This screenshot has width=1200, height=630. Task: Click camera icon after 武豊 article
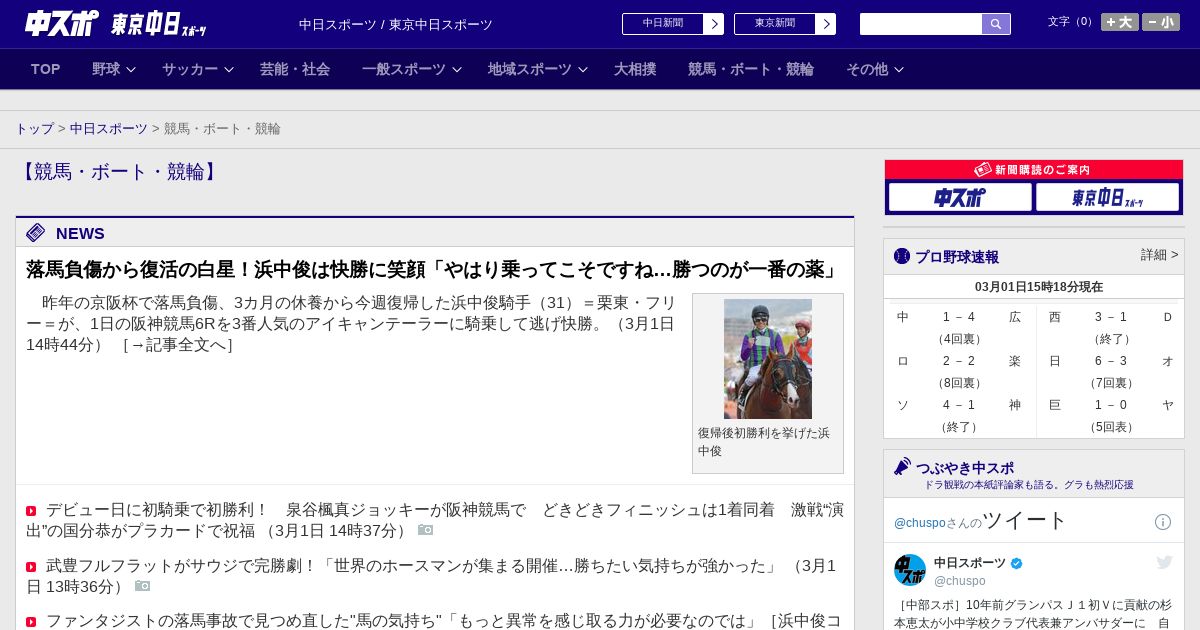click(143, 586)
